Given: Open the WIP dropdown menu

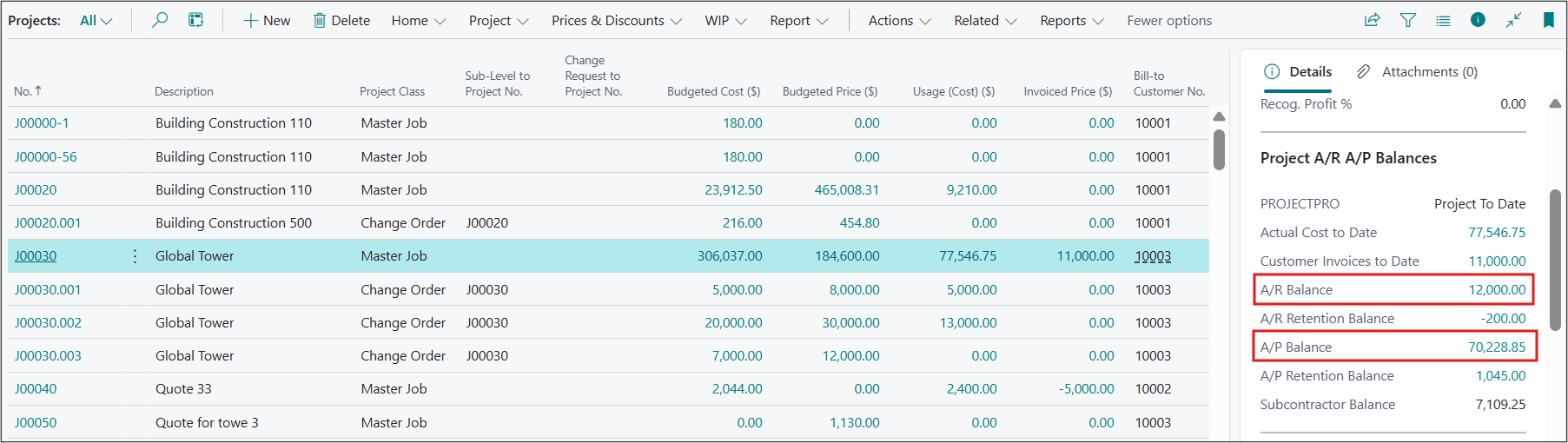Looking at the screenshot, I should click(724, 21).
